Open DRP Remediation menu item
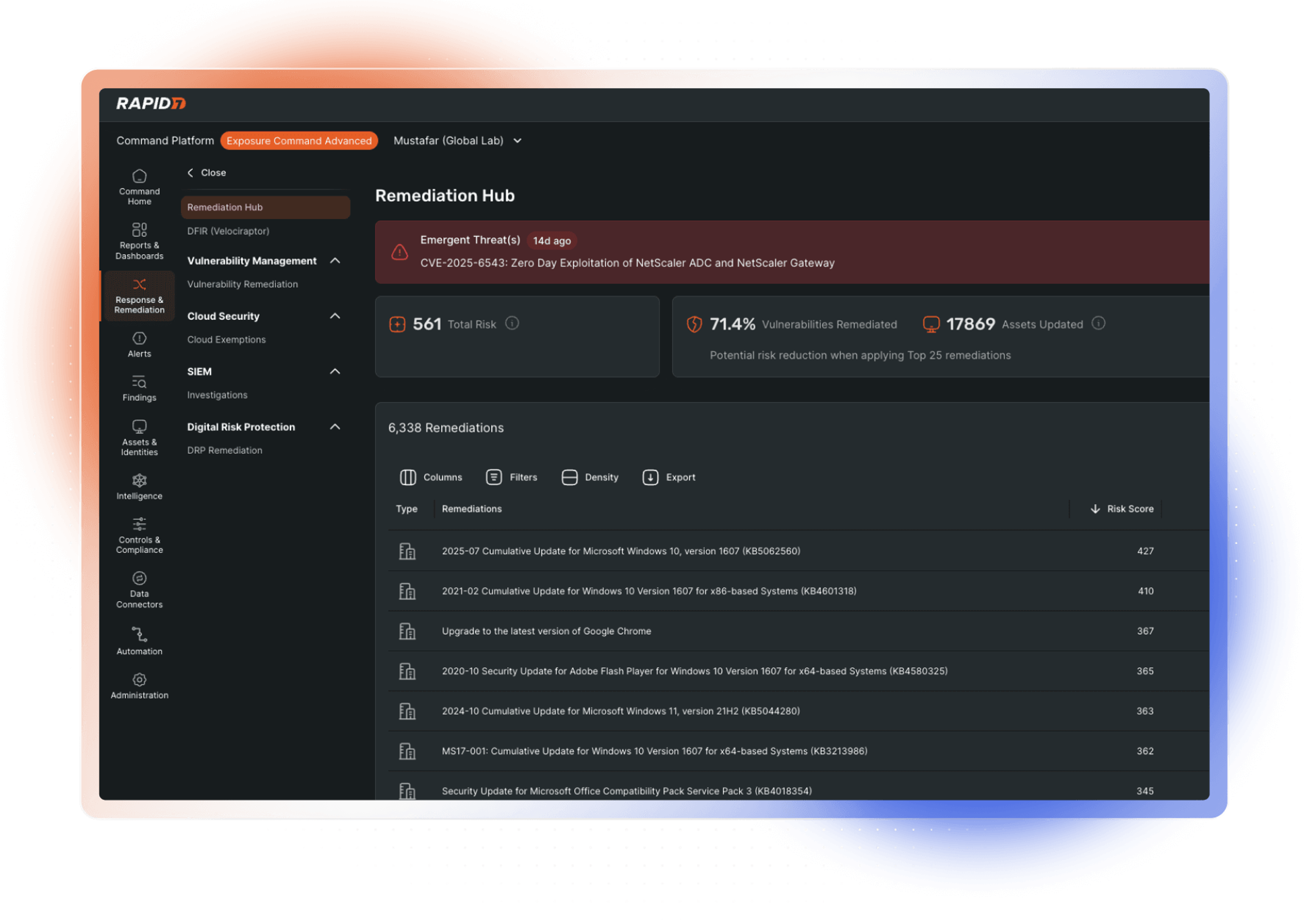The width and height of the screenshot is (1304, 924). click(225, 450)
